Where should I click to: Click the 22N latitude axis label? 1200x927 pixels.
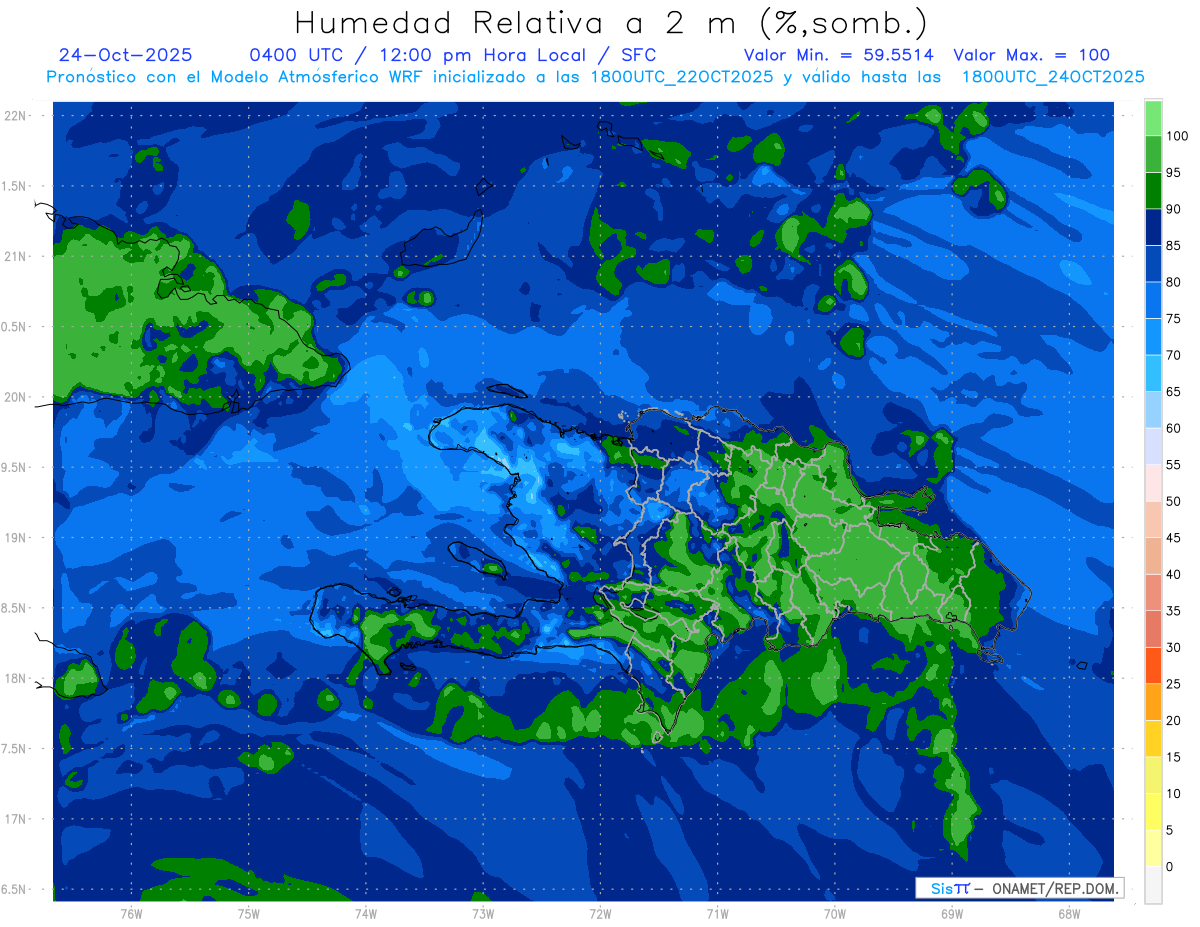point(15,116)
